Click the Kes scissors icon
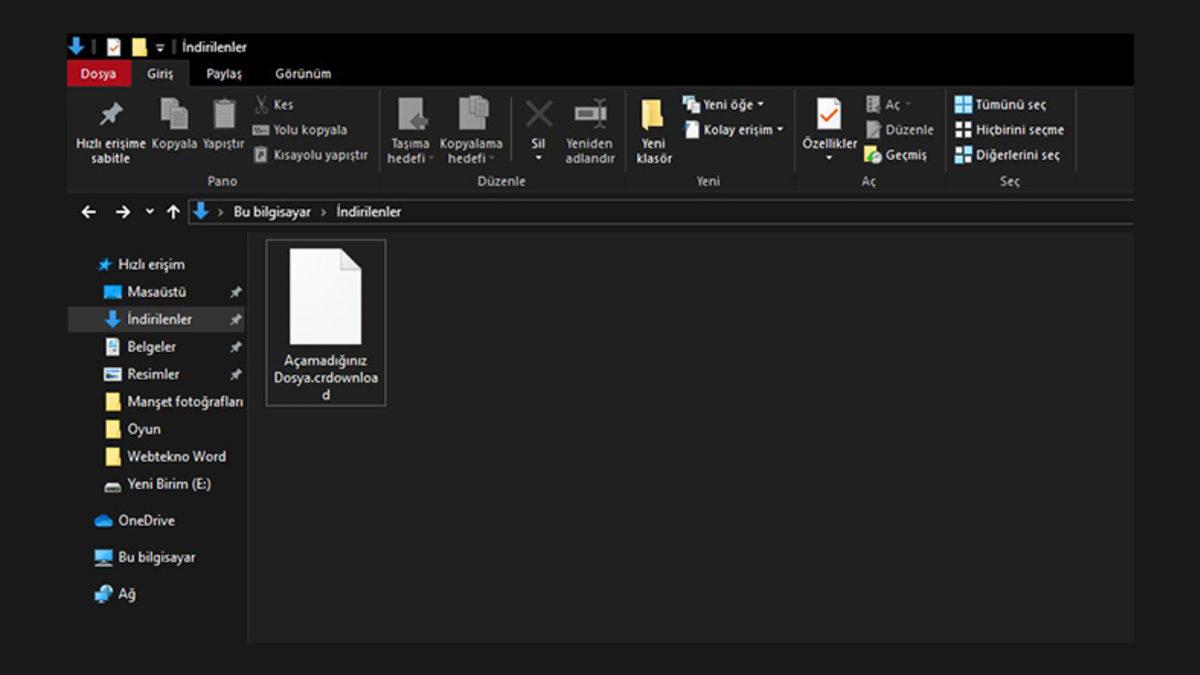Image resolution: width=1200 pixels, height=675 pixels. coord(262,104)
